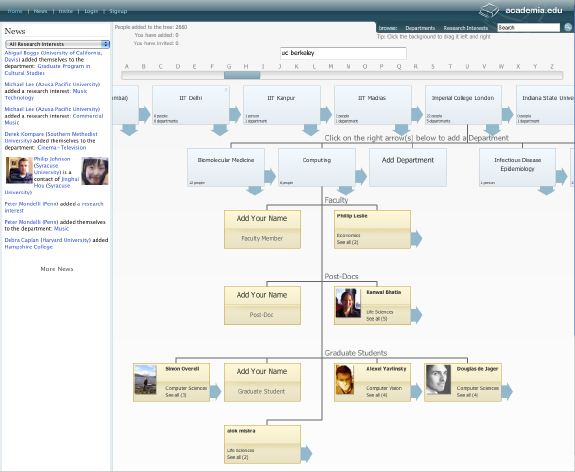Screen dimensions: 575x472
Task: Jump to letter Z in alphabet bar
Action: 552,66
